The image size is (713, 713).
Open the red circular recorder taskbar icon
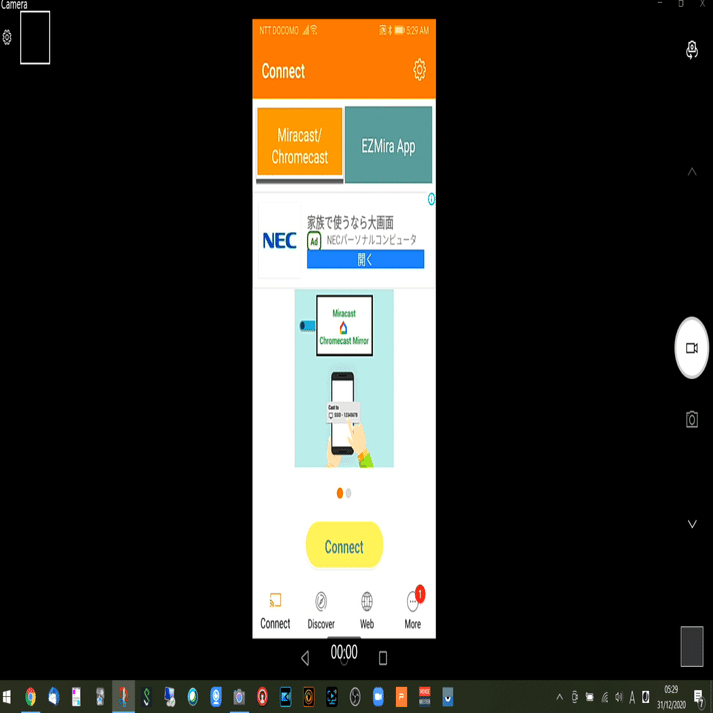click(x=262, y=697)
